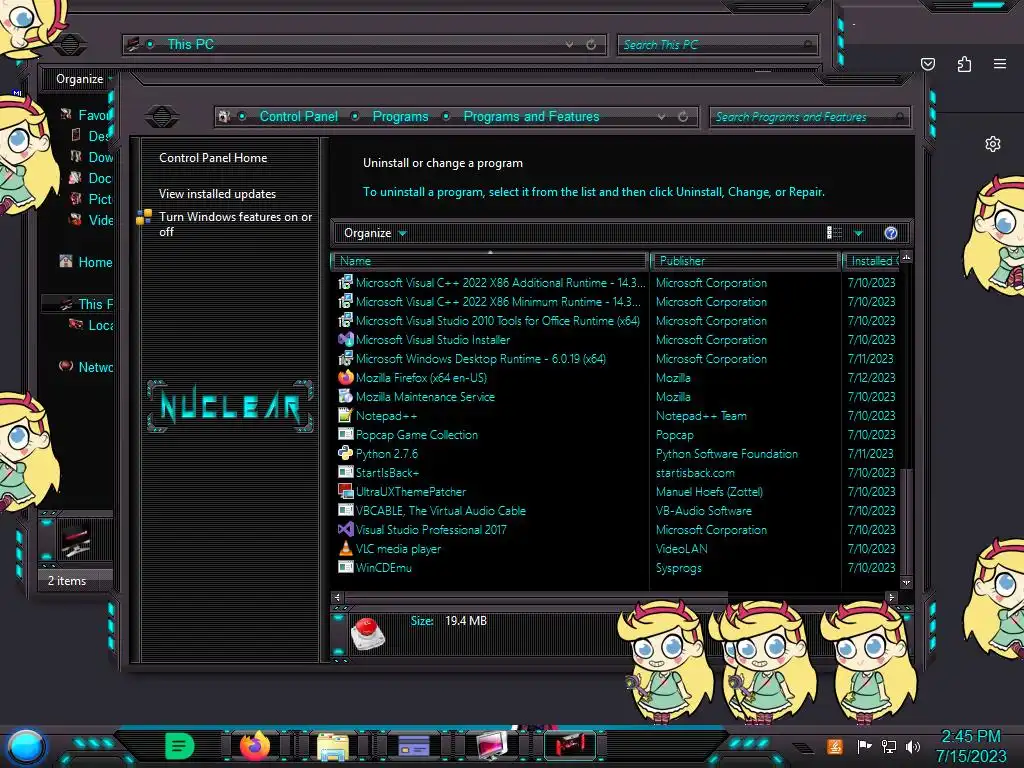Open File Explorer from the taskbar
The image size is (1024, 768).
coord(332,746)
